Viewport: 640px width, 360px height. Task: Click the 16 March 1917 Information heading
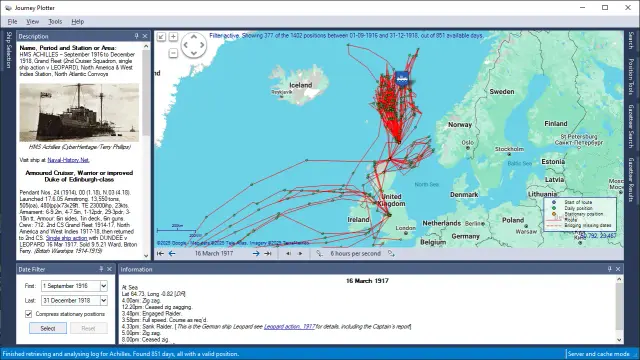367,281
